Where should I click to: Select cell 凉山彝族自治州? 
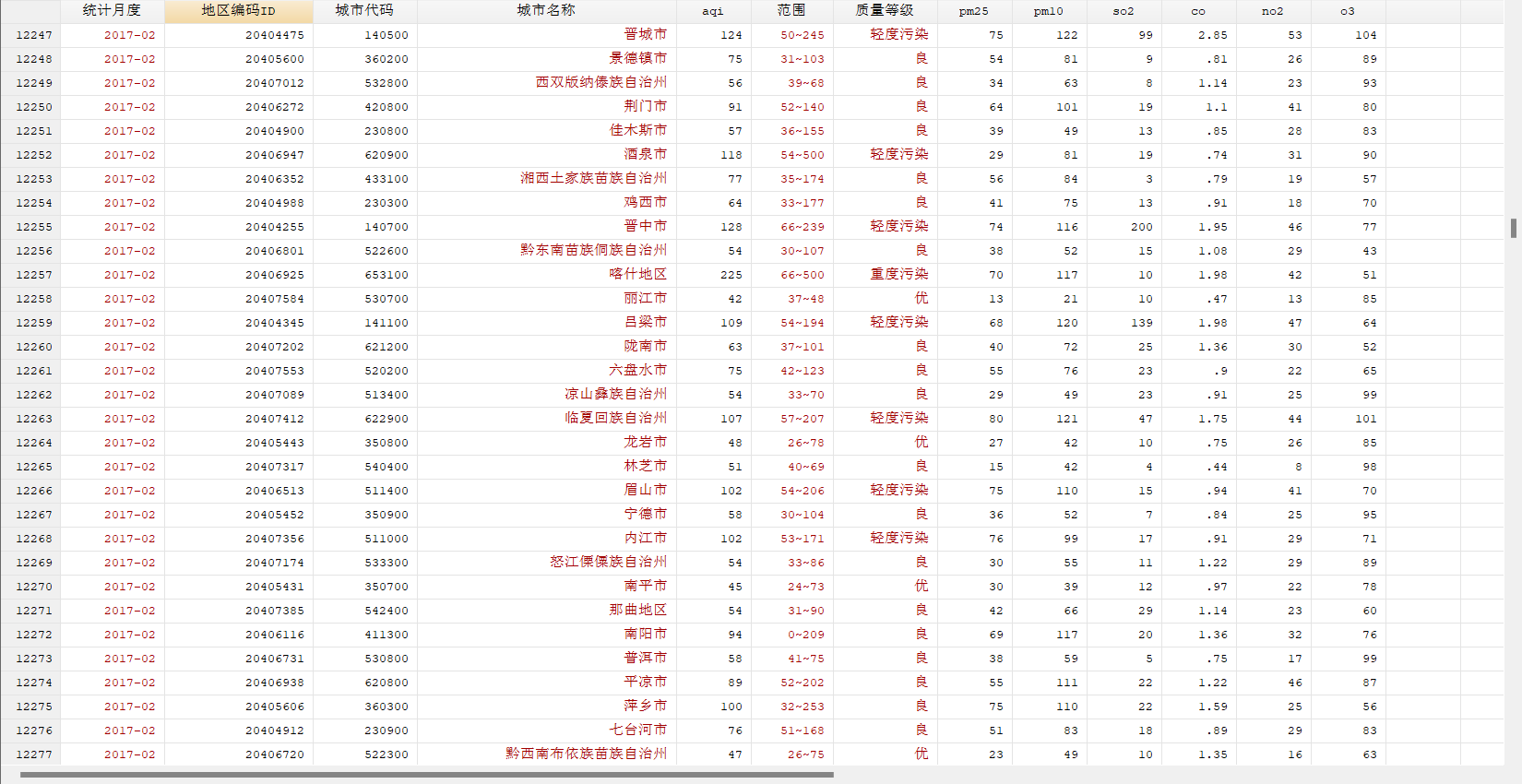tap(547, 395)
